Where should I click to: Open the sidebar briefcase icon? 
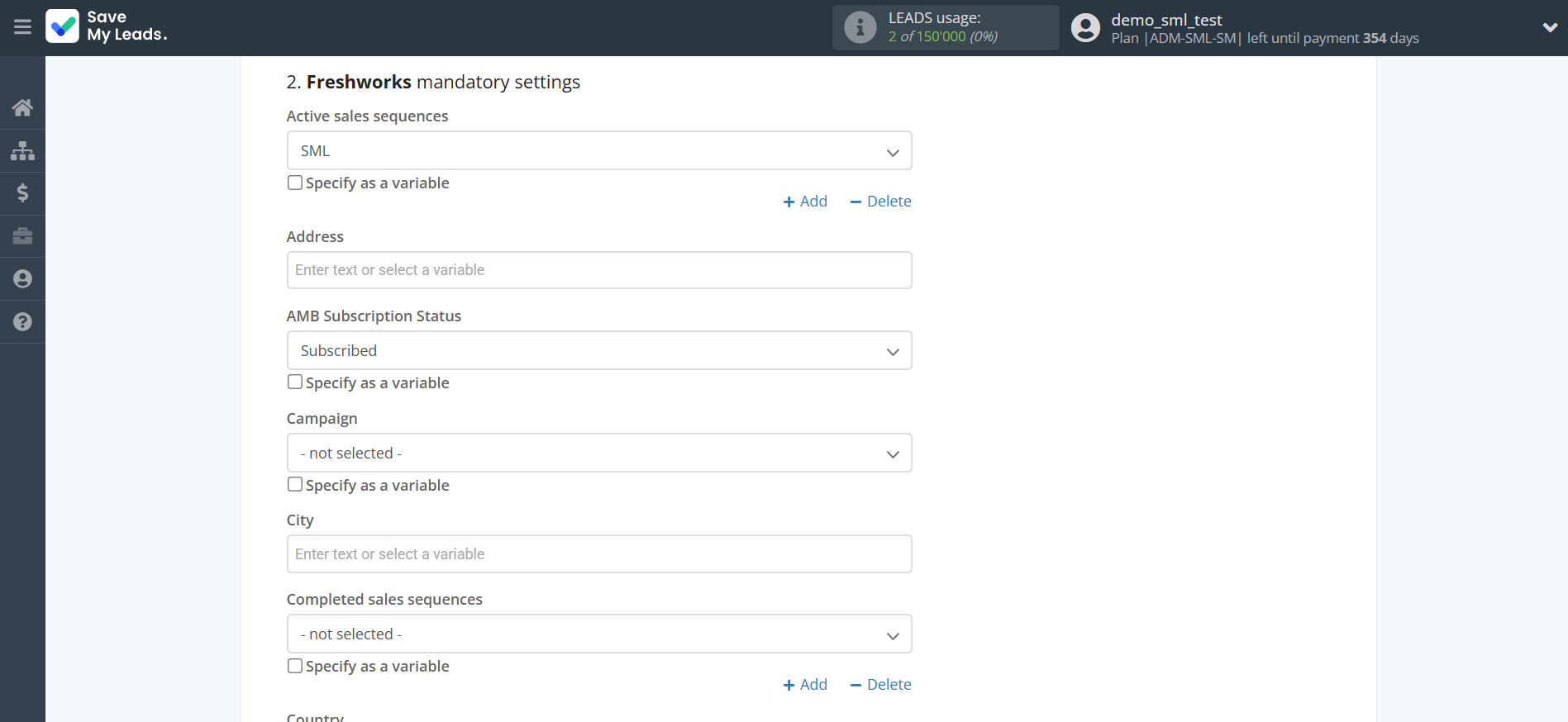pos(22,236)
